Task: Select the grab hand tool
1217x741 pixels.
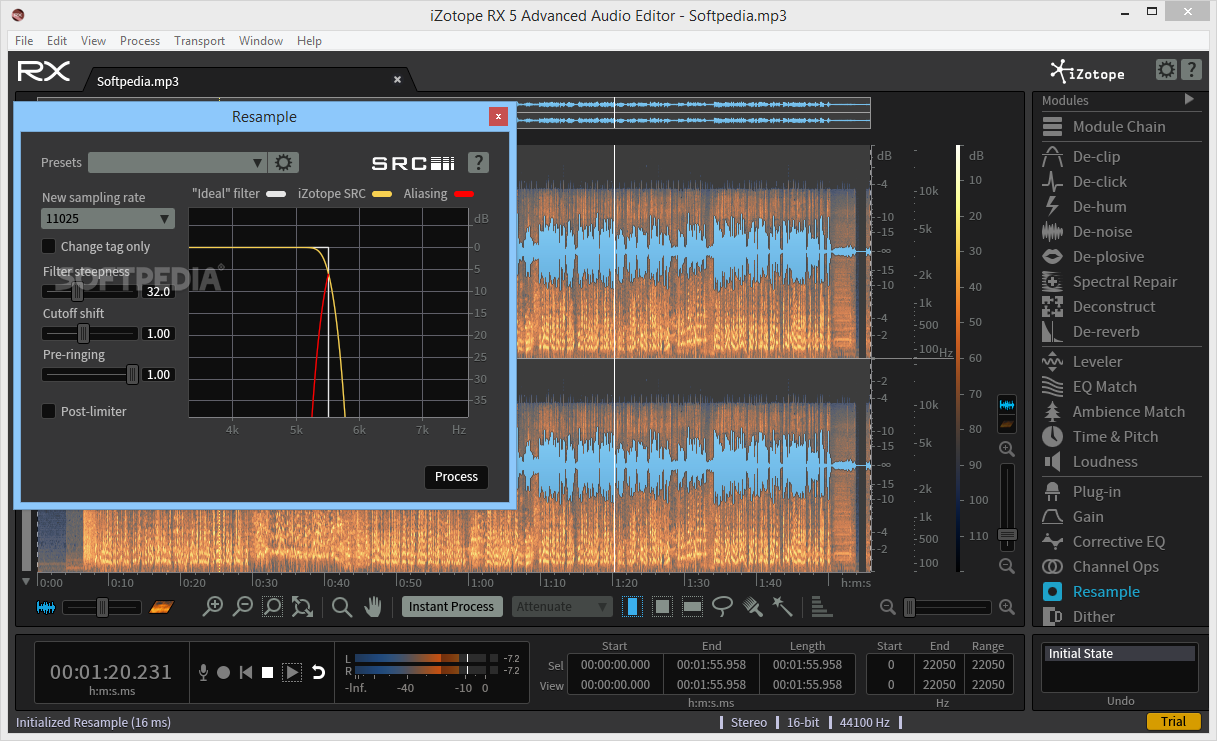Action: click(x=373, y=606)
